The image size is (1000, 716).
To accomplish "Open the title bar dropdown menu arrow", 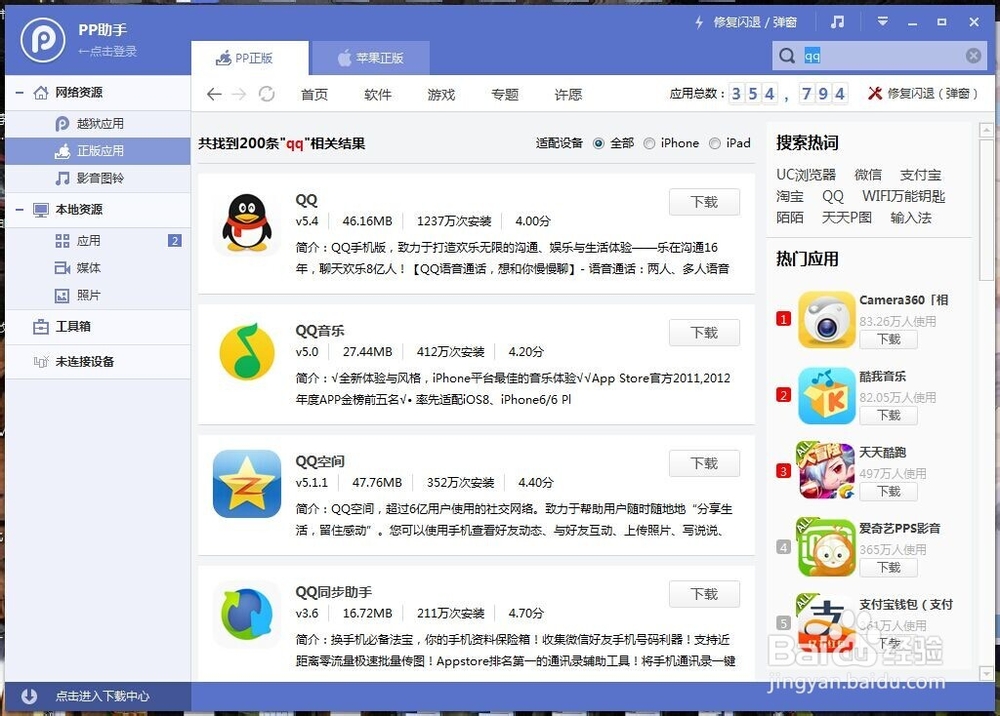I will [x=883, y=22].
